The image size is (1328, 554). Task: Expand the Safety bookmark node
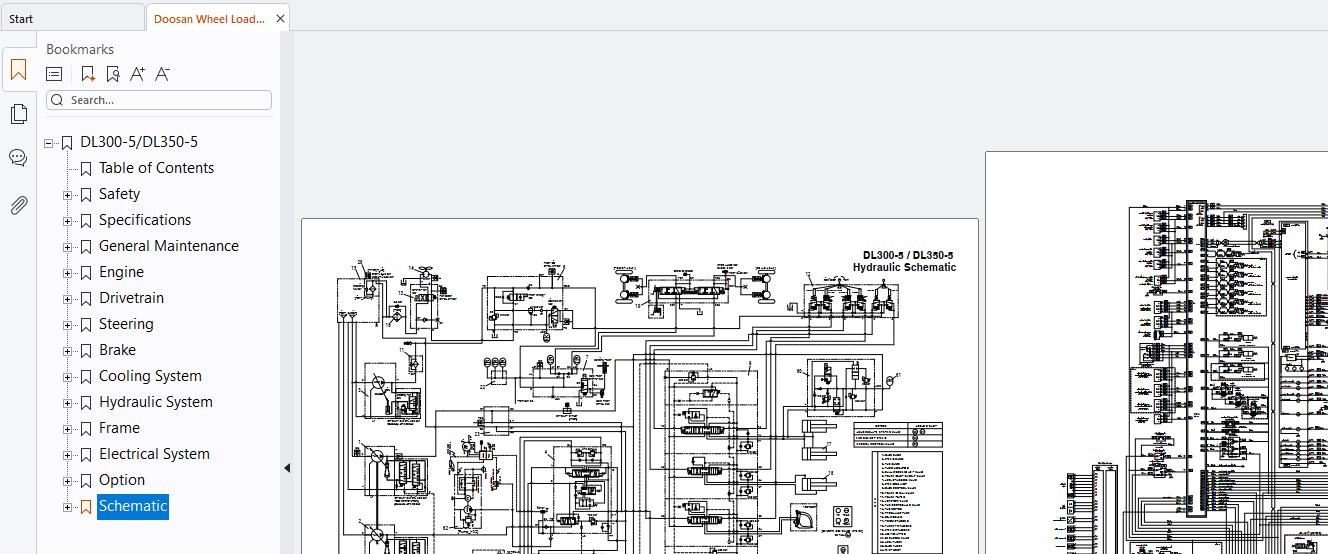point(67,195)
